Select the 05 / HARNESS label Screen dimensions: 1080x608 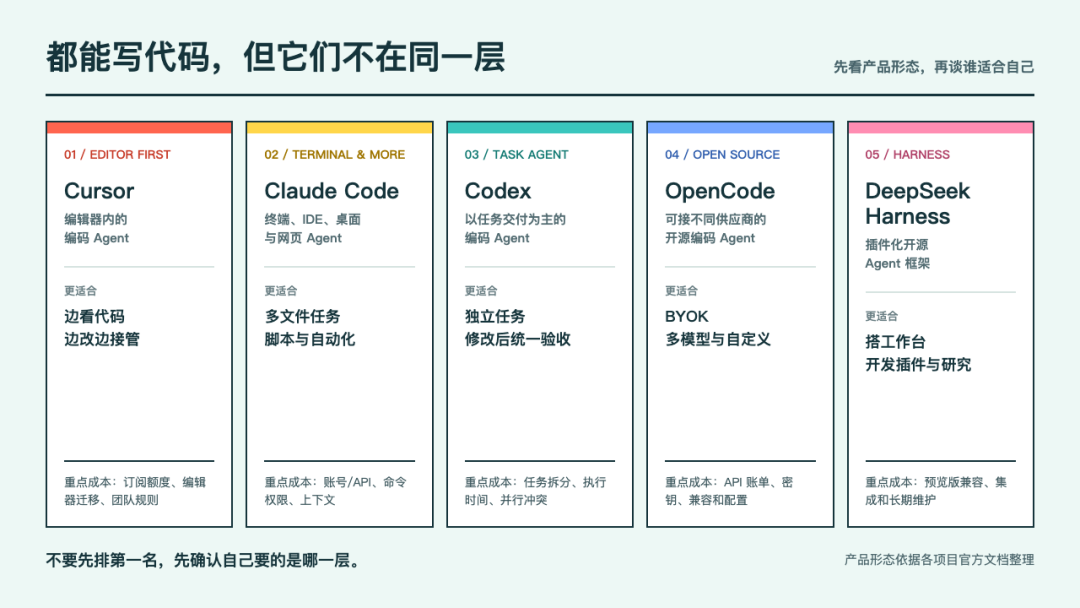[908, 155]
